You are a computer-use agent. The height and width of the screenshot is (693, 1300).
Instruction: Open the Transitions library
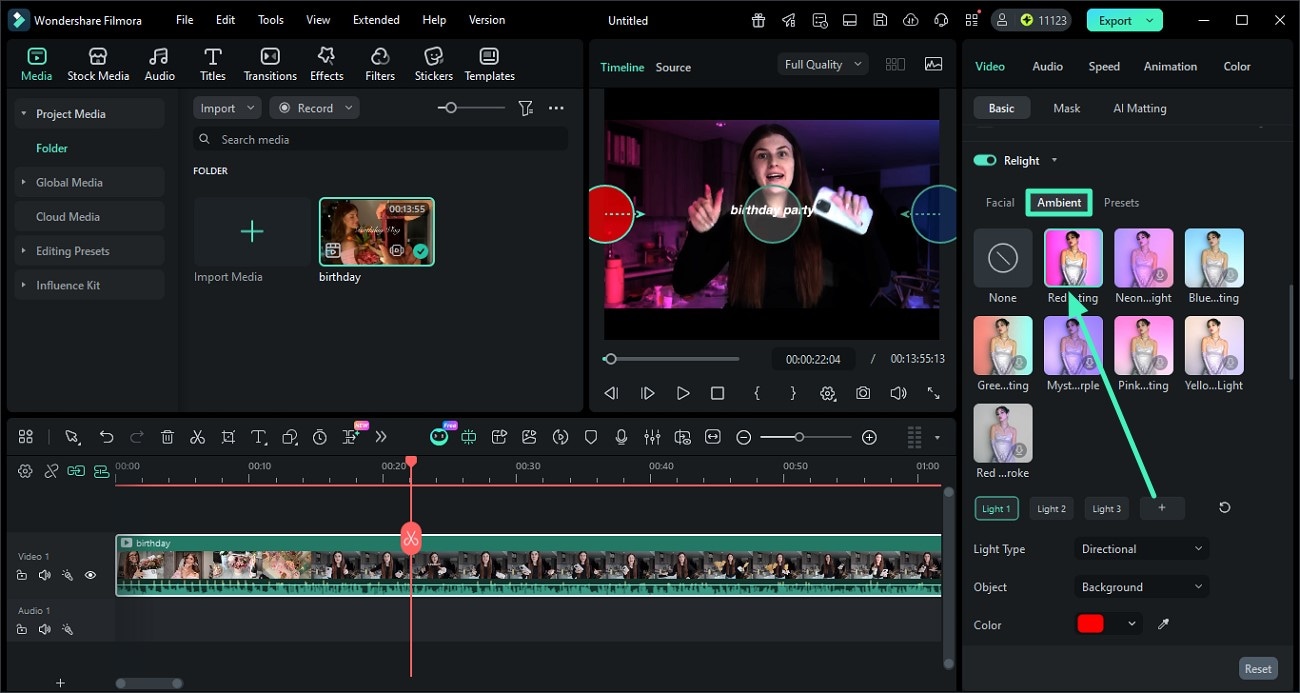pos(270,64)
